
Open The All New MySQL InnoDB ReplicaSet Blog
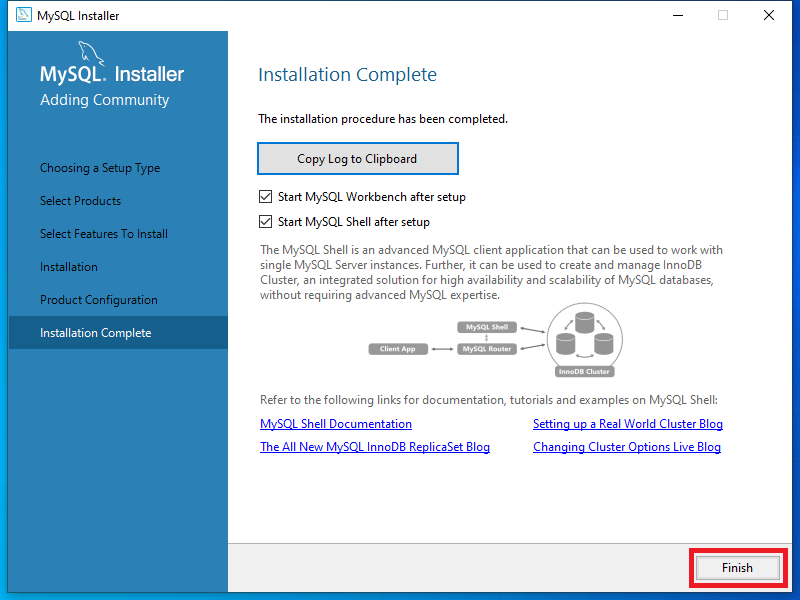tap(375, 447)
